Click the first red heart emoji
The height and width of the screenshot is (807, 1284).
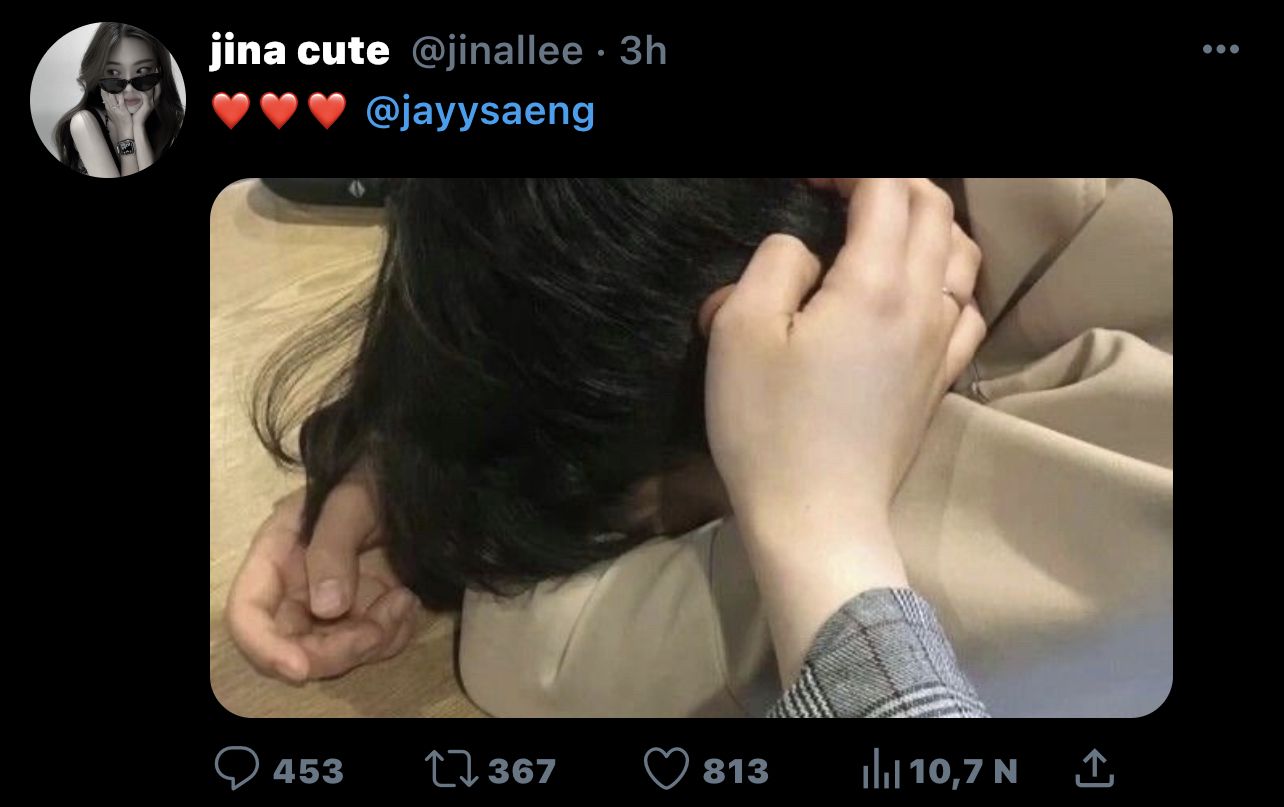[230, 111]
